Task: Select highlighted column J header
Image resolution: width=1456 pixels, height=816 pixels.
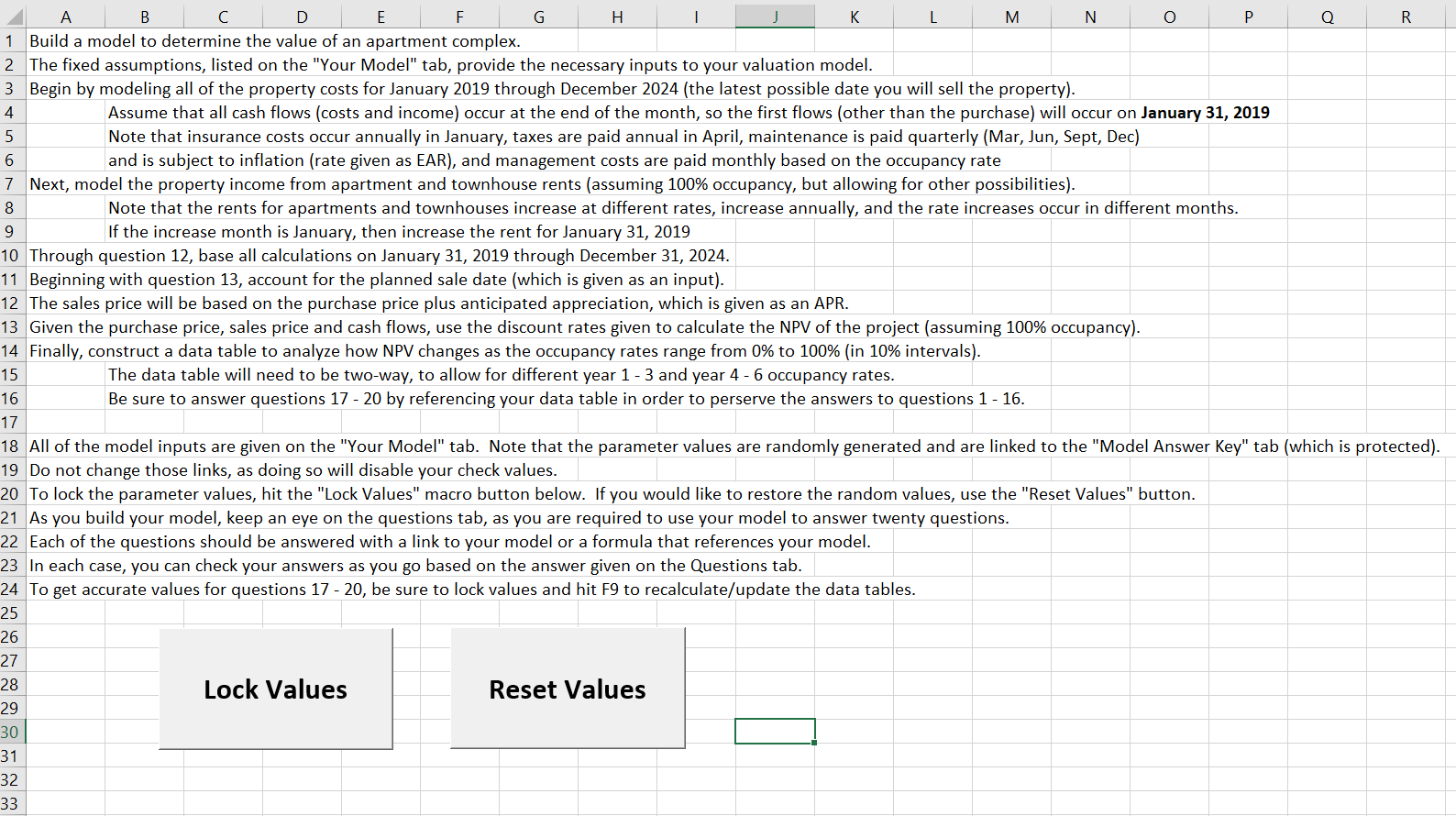Action: click(x=775, y=17)
